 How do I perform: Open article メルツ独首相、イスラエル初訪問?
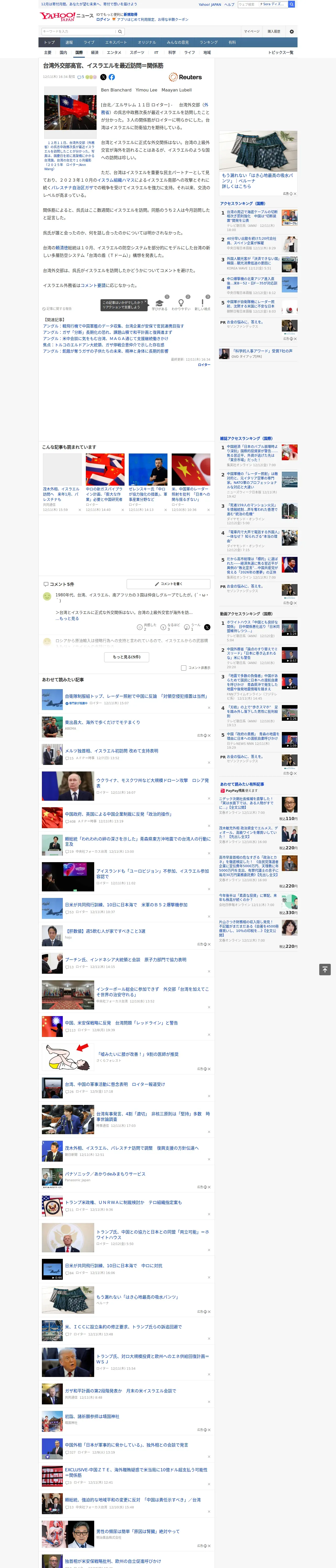(x=111, y=751)
